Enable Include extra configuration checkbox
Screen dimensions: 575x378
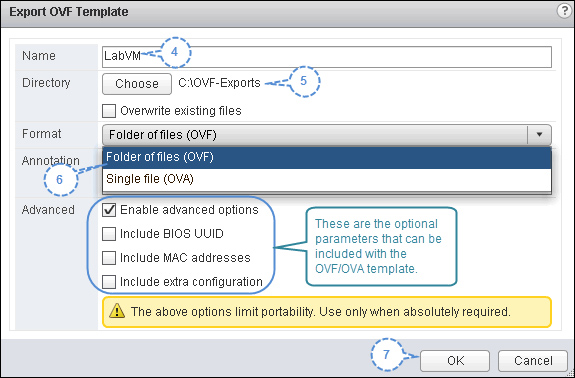pos(109,282)
